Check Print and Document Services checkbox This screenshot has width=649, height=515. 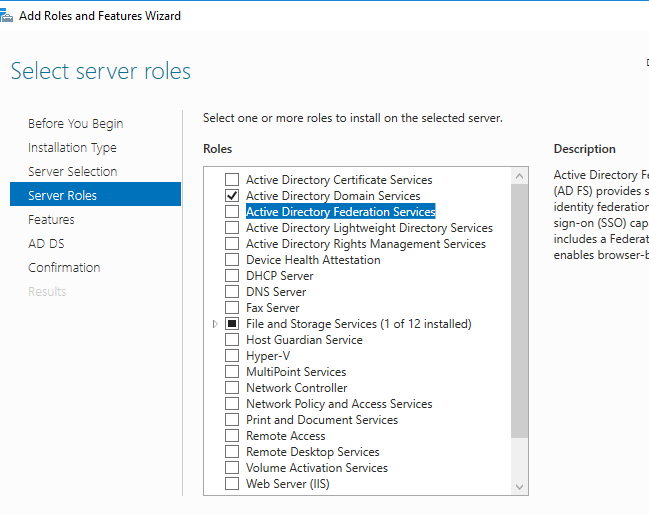(232, 420)
